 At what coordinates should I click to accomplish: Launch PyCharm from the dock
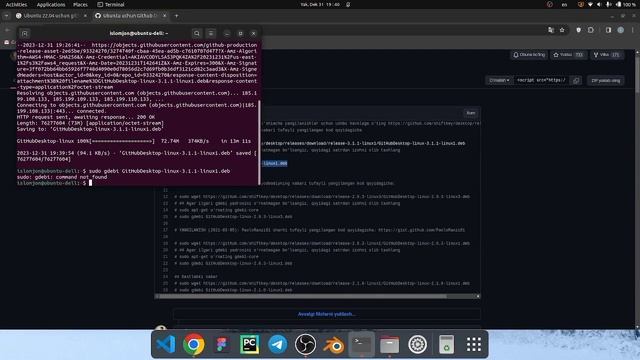249,344
